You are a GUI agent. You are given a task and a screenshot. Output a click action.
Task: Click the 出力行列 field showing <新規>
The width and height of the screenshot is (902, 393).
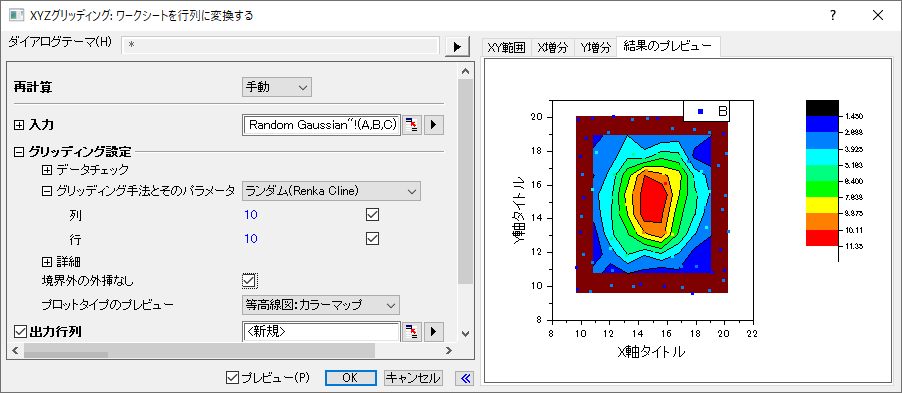pyautogui.click(x=322, y=331)
